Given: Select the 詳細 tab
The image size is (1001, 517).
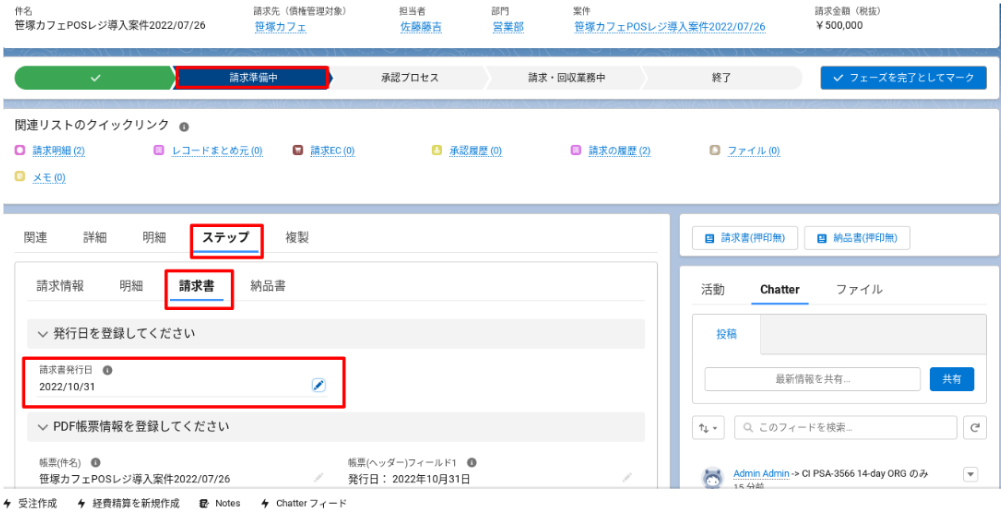Looking at the screenshot, I should (95, 238).
